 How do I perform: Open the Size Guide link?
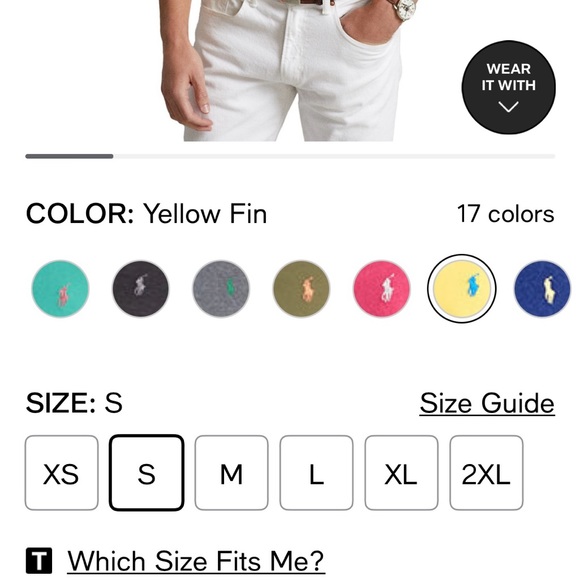[487, 404]
